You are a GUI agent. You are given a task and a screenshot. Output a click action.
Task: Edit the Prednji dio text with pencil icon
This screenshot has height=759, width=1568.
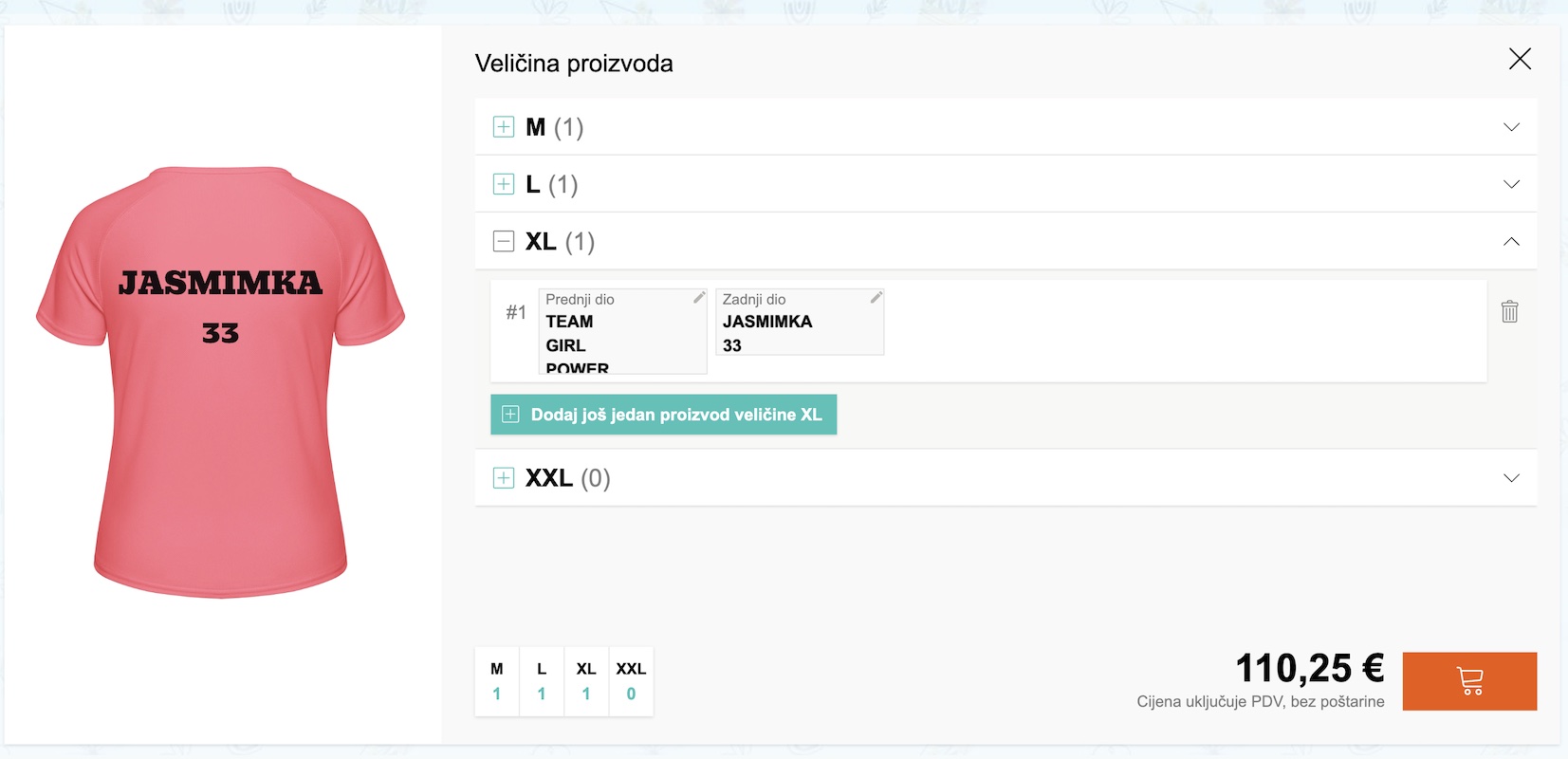(699, 298)
